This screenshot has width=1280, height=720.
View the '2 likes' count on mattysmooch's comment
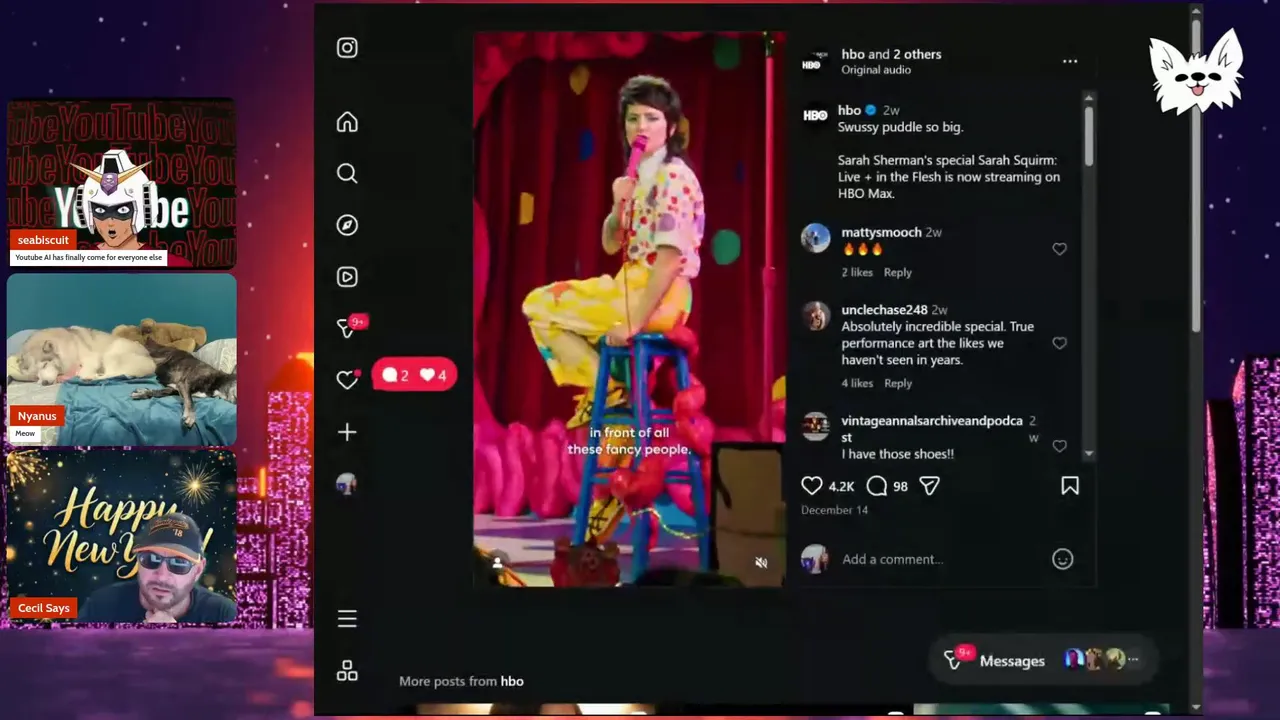tap(857, 272)
